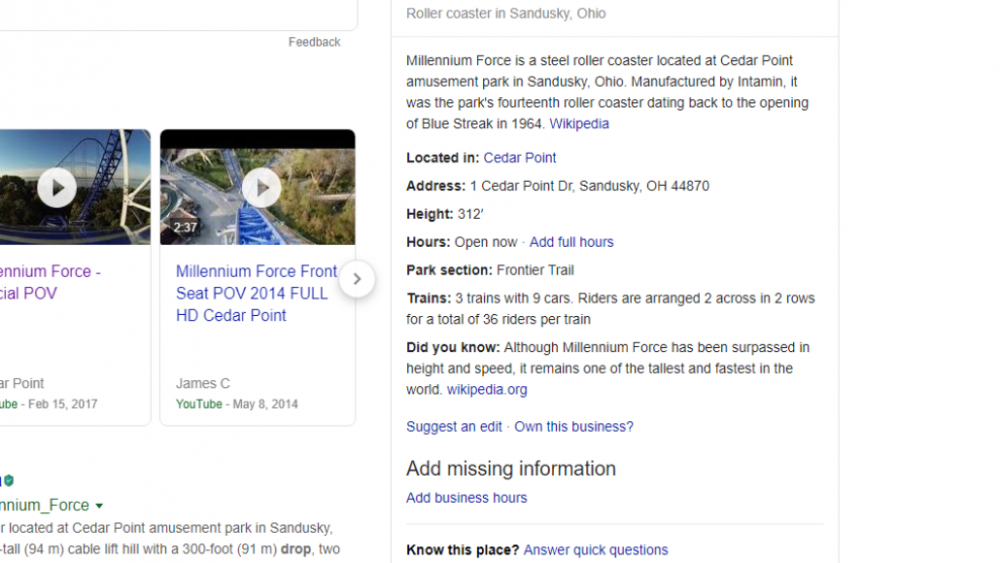Open the Wikipedia link in the description
Image resolution: width=1000 pixels, height=563 pixels.
click(579, 124)
